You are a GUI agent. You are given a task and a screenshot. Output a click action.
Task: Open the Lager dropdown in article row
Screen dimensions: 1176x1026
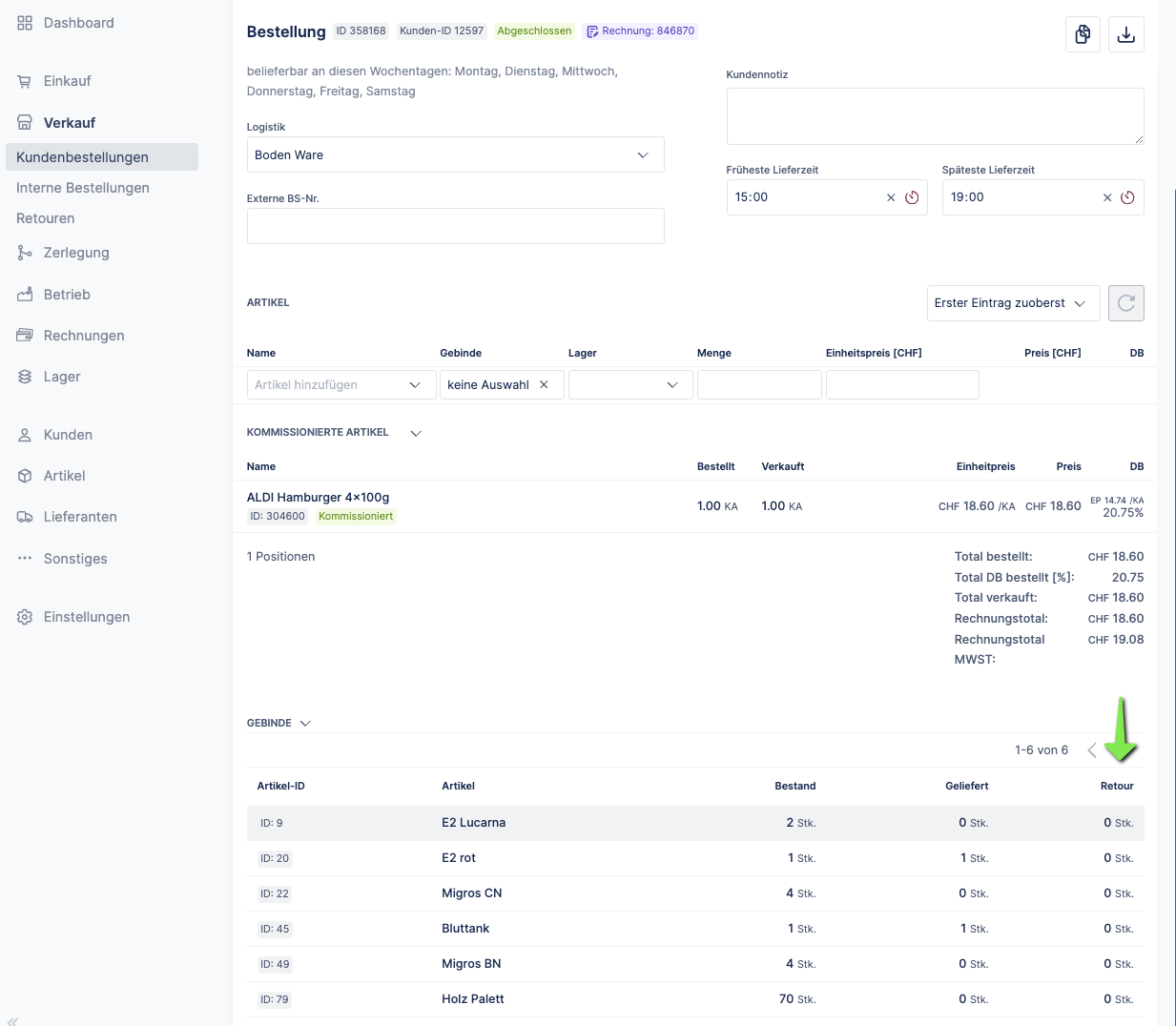click(629, 385)
